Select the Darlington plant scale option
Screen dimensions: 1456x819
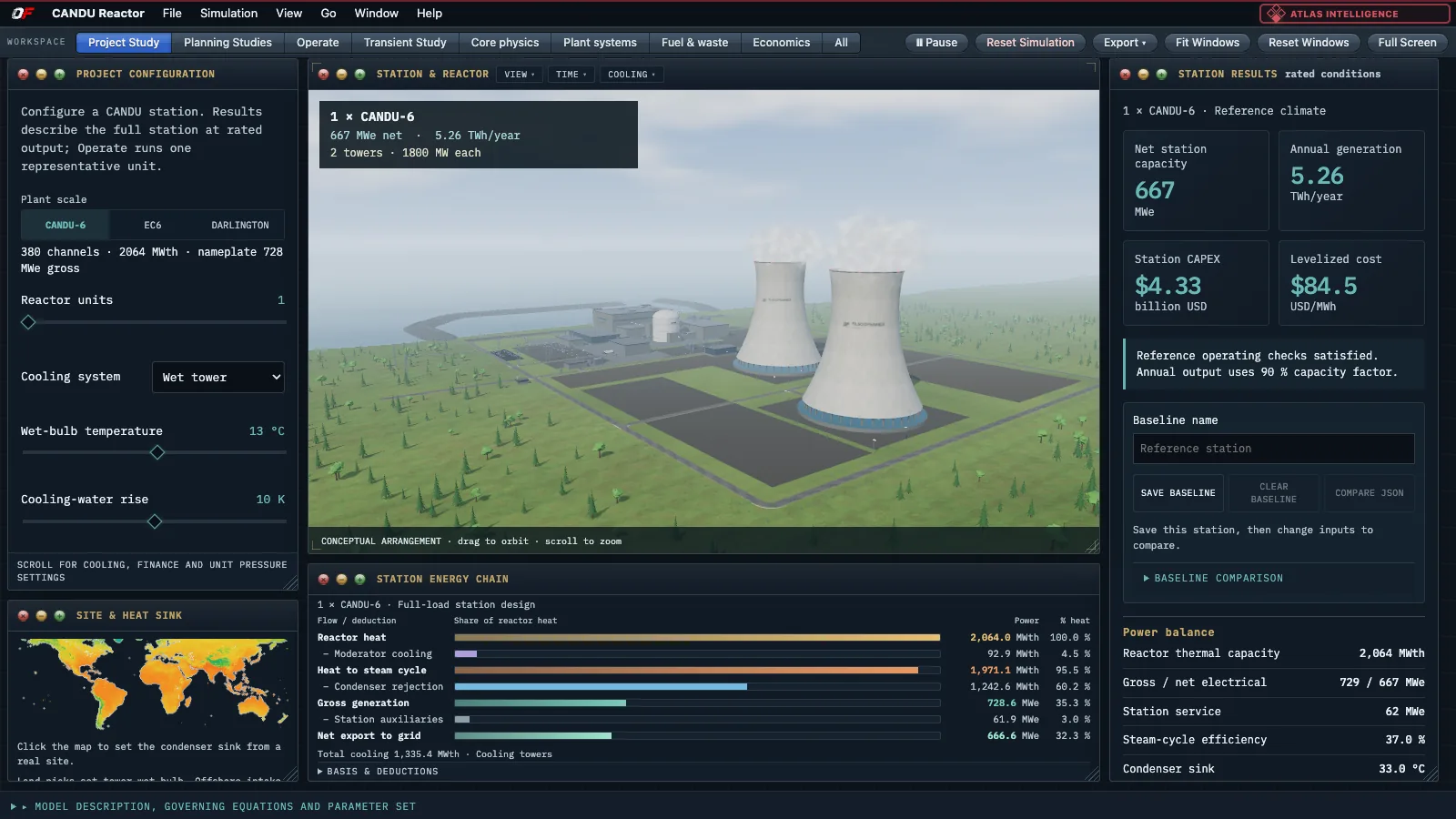click(240, 225)
